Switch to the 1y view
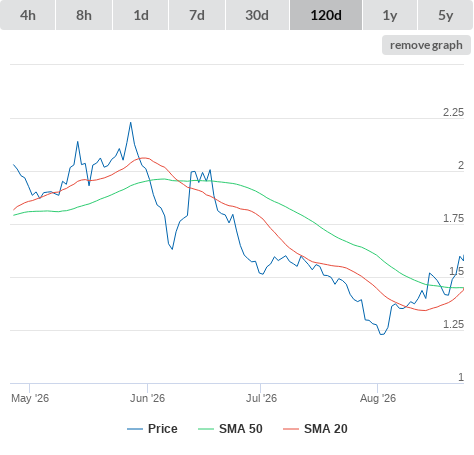This screenshot has height=455, width=474. coord(390,15)
